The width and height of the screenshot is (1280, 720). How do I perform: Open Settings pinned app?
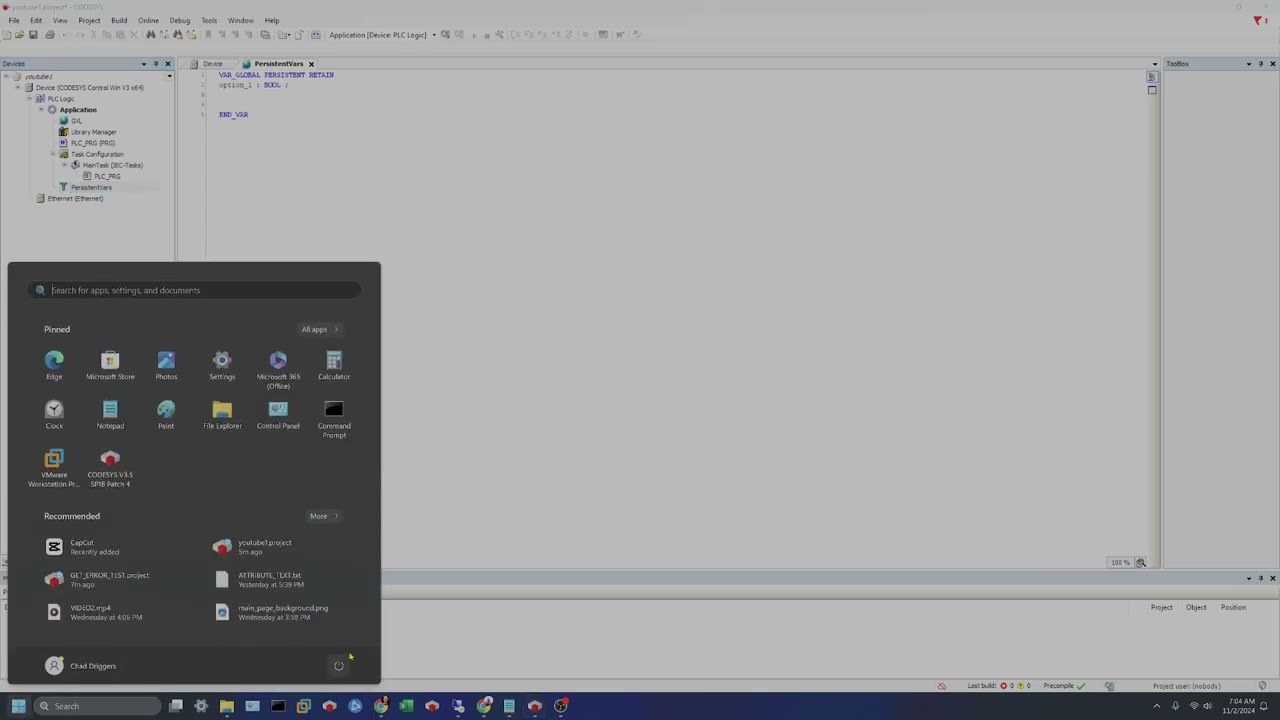tap(222, 365)
